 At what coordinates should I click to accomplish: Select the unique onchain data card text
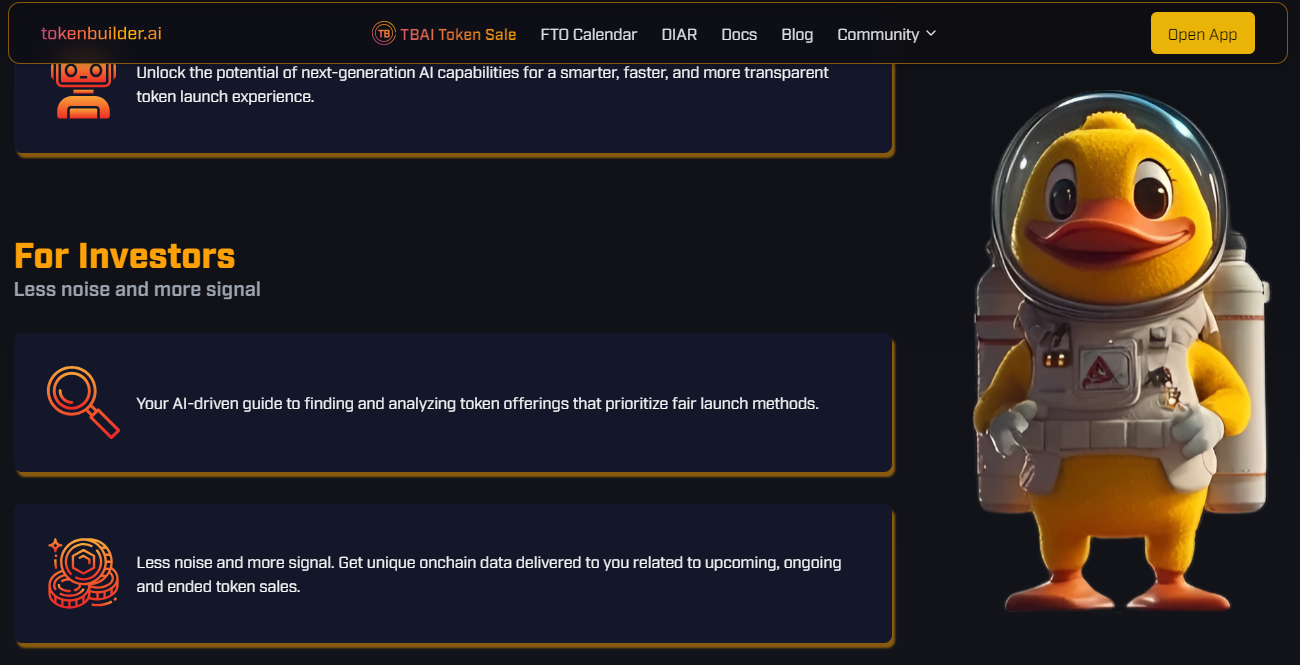point(488,574)
